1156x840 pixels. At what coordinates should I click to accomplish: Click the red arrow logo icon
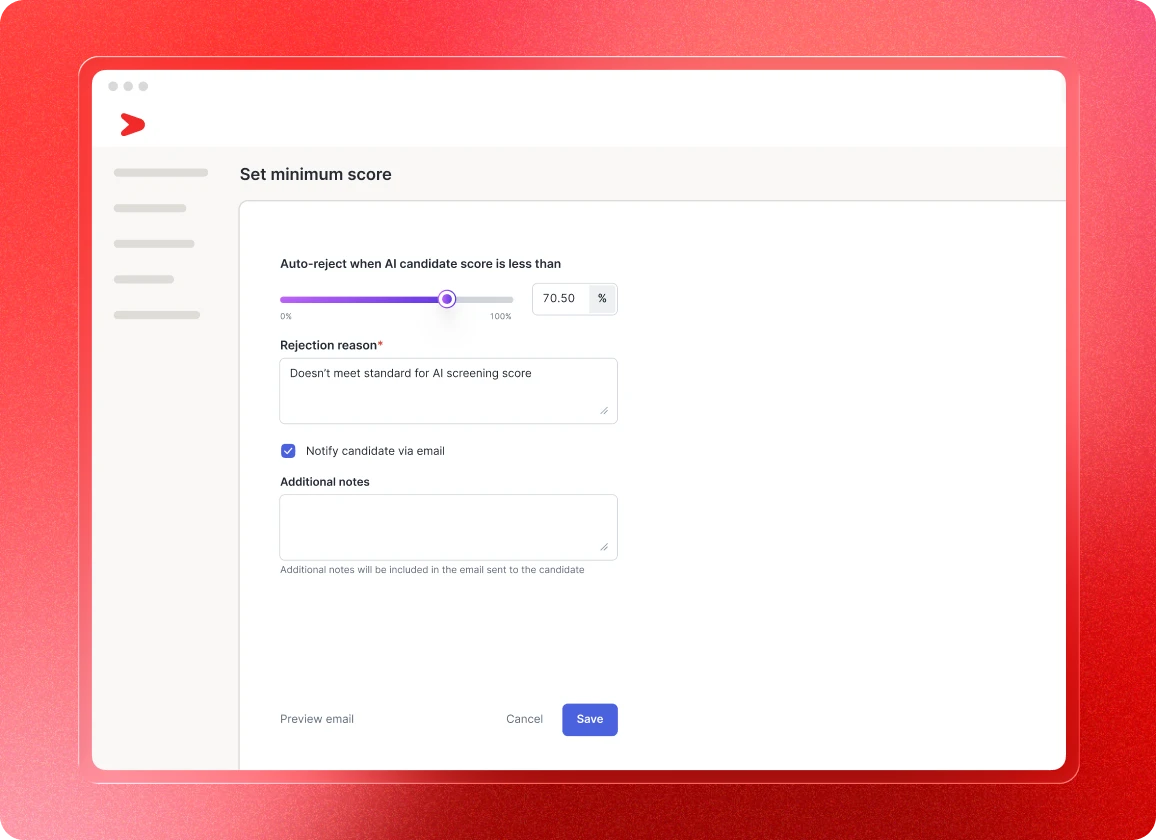tap(133, 125)
